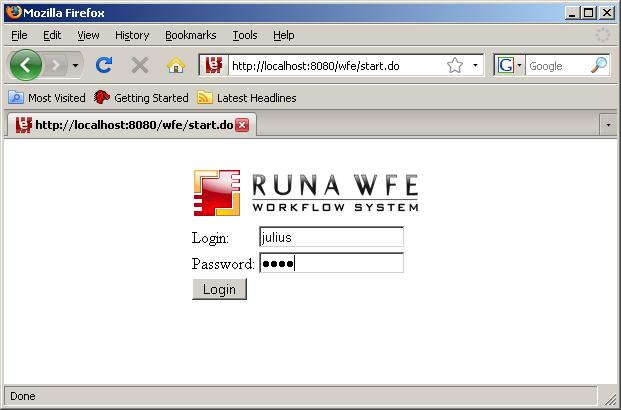The image size is (621, 410).
Task: Close the tab with its red X button
Action: [242, 125]
